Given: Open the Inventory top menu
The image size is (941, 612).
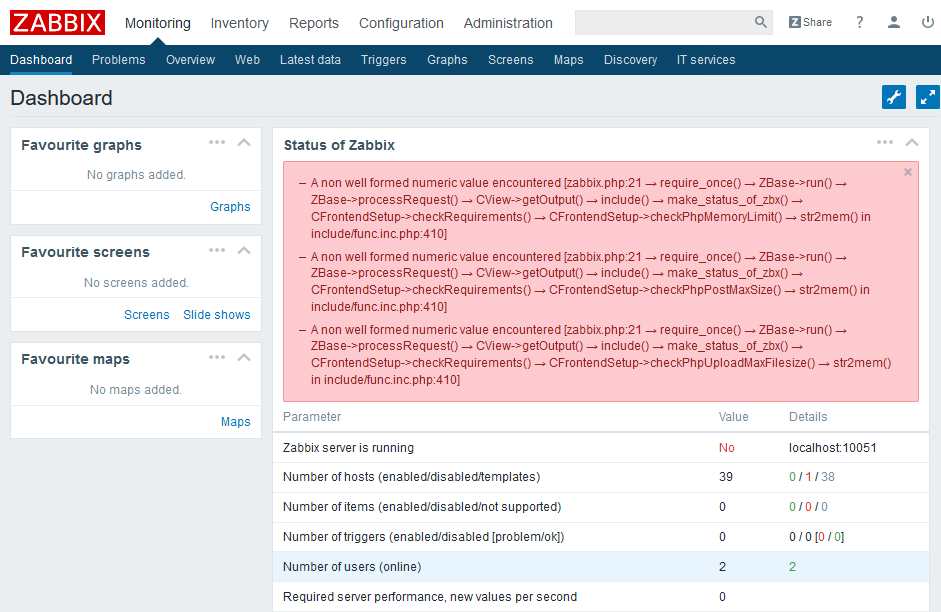Looking at the screenshot, I should [x=239, y=23].
